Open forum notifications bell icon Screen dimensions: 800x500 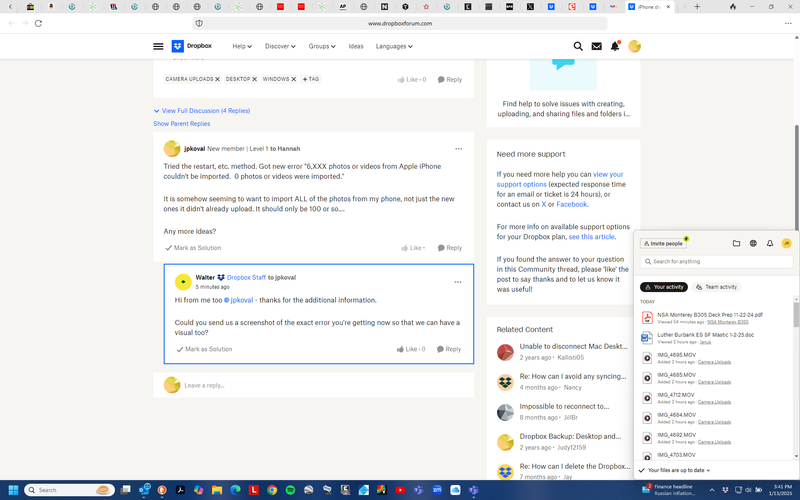(x=615, y=46)
